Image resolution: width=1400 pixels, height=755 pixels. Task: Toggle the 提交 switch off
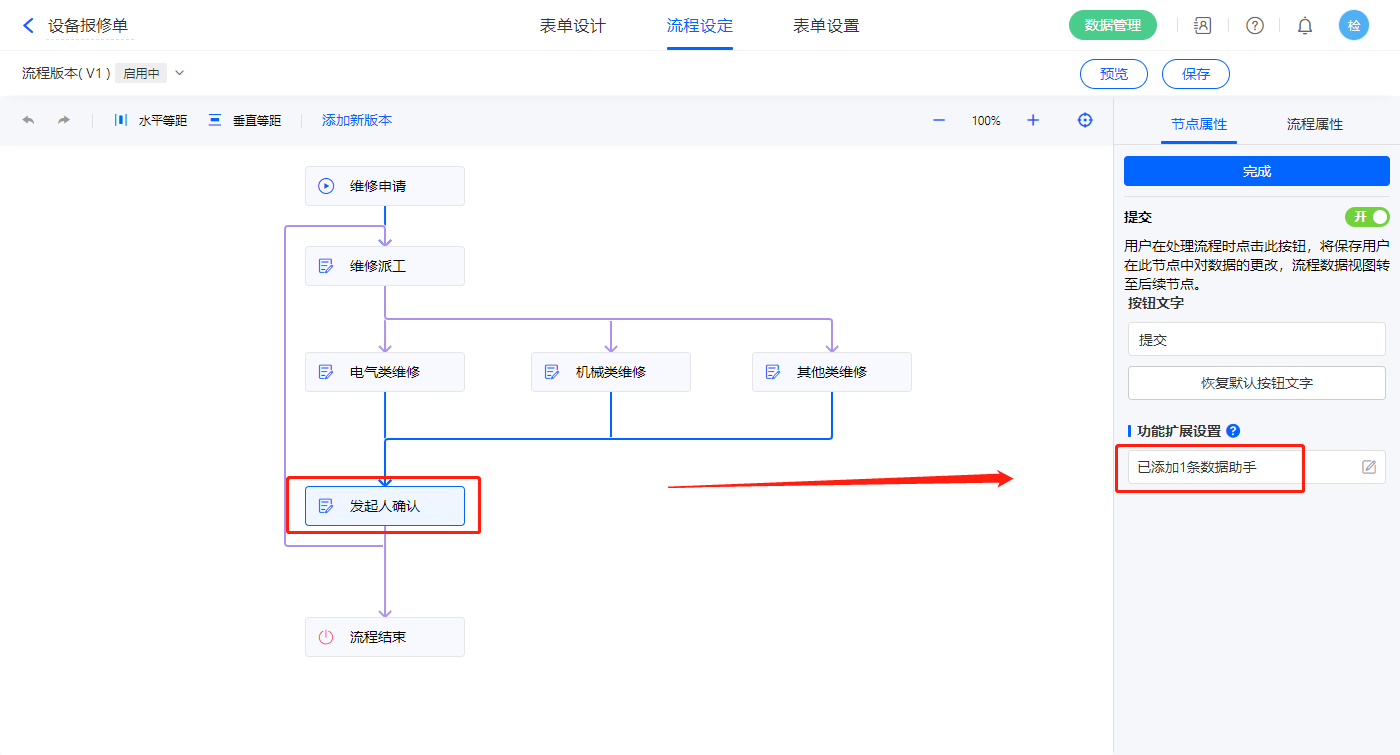(1367, 217)
